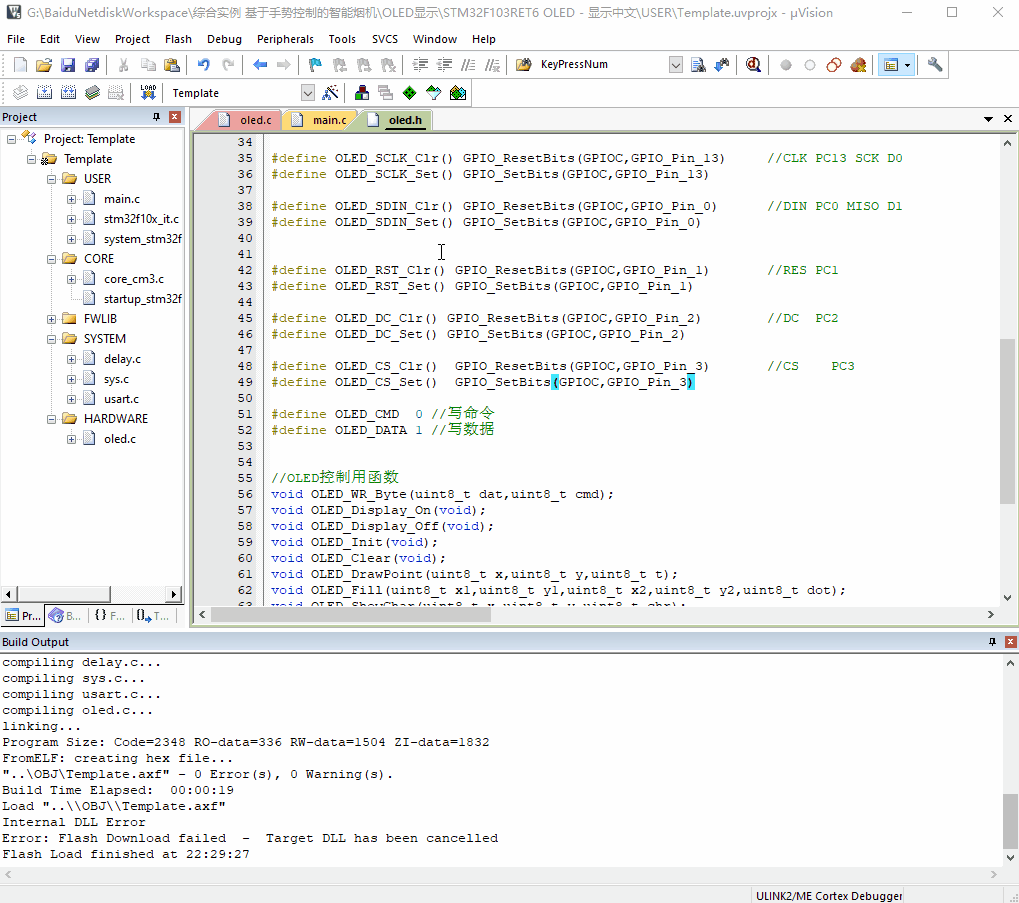The image size is (1019, 903).
Task: Comment out the selection icon
Action: pyautogui.click(x=469, y=65)
